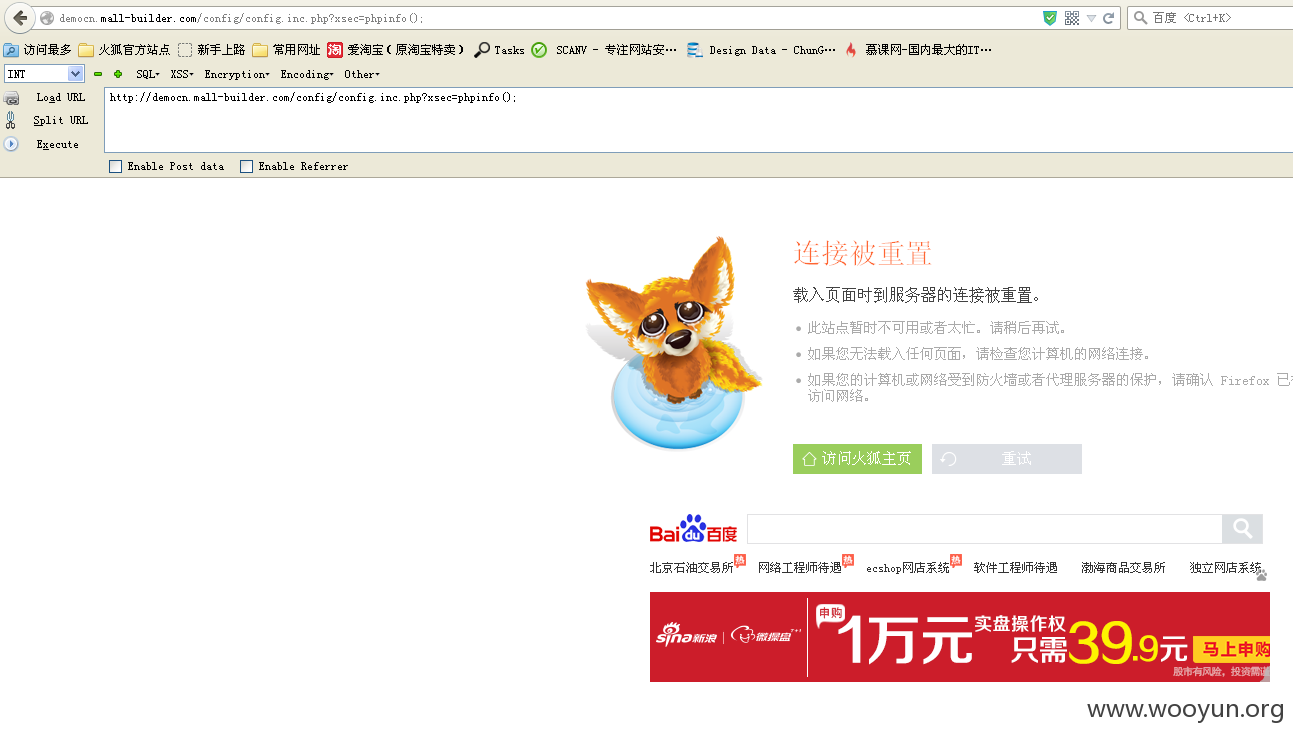
Task: Click the 连接被重置 heading
Action: point(863,253)
